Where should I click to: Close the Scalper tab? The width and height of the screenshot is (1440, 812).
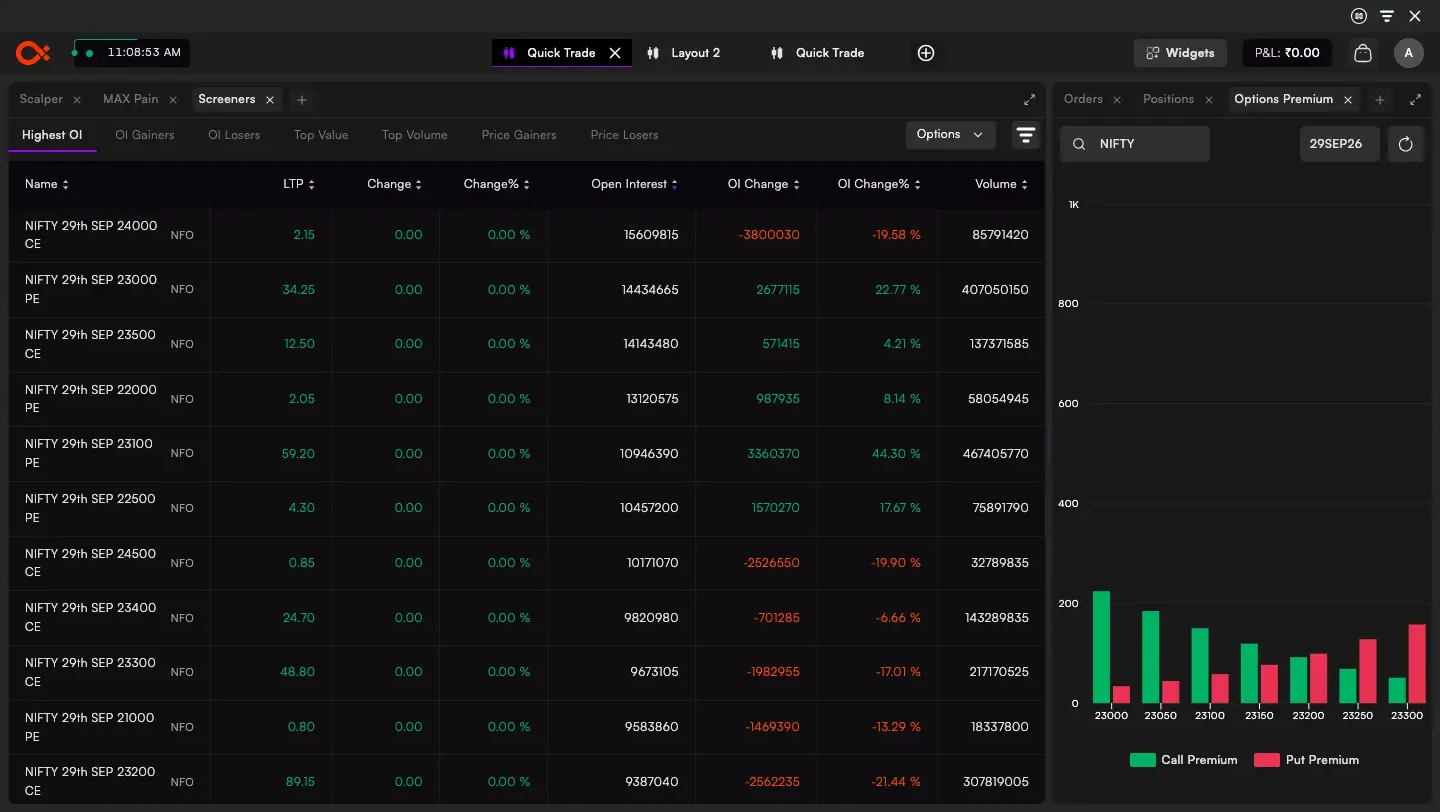point(77,100)
